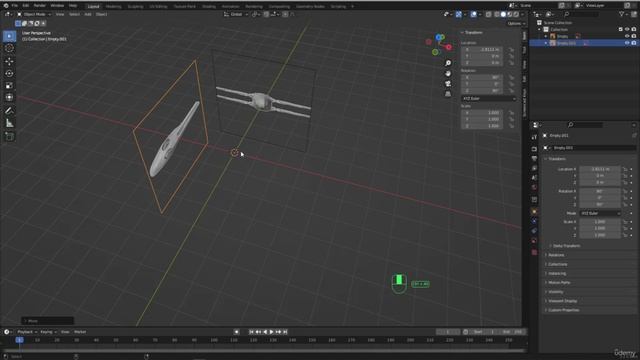Select the Scale tool
Image resolution: width=640 pixels, height=360 pixels.
[x=9, y=85]
